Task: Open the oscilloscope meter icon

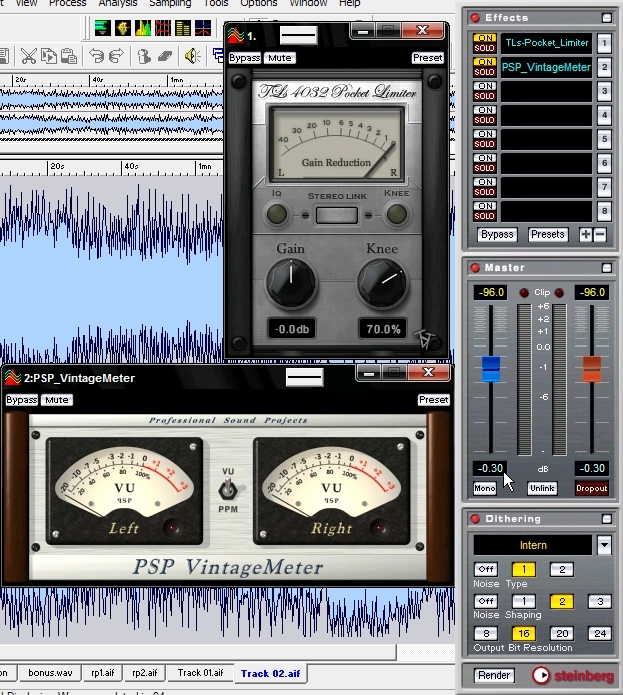Action: (x=203, y=28)
